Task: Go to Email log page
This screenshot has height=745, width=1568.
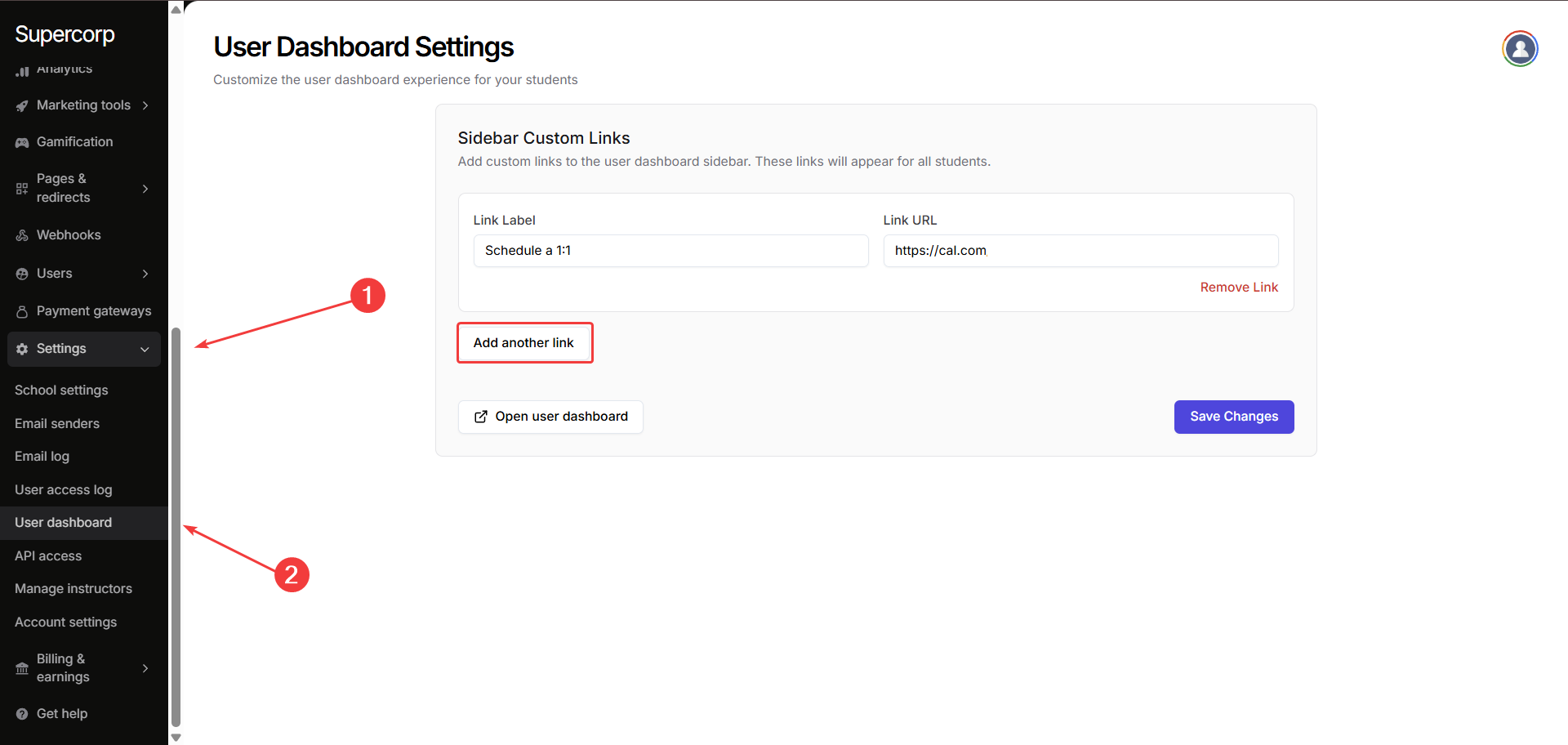Action: click(x=42, y=457)
